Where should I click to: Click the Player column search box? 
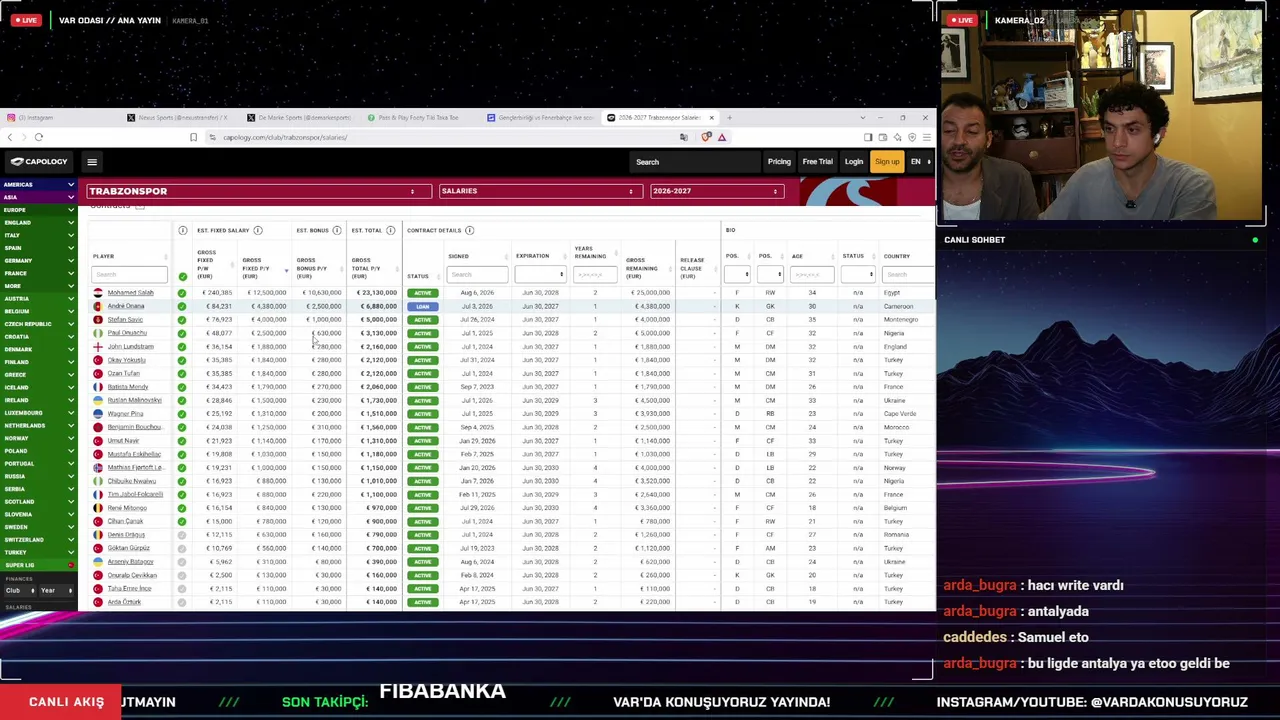[x=129, y=275]
